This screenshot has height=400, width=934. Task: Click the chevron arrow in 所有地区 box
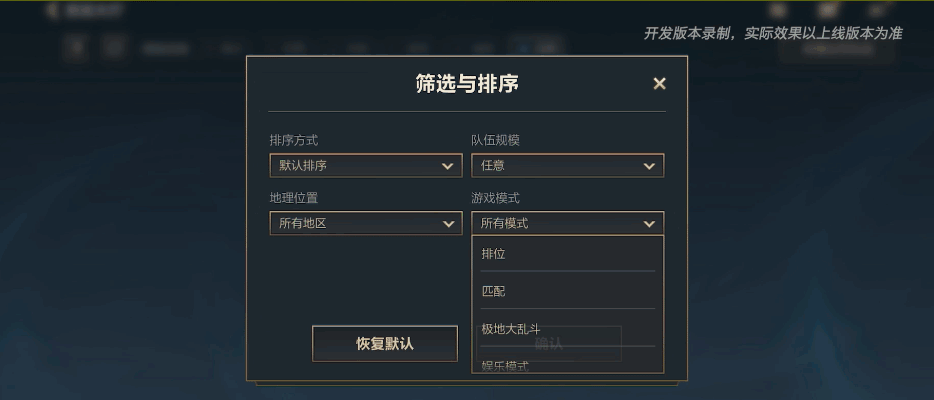coord(448,224)
